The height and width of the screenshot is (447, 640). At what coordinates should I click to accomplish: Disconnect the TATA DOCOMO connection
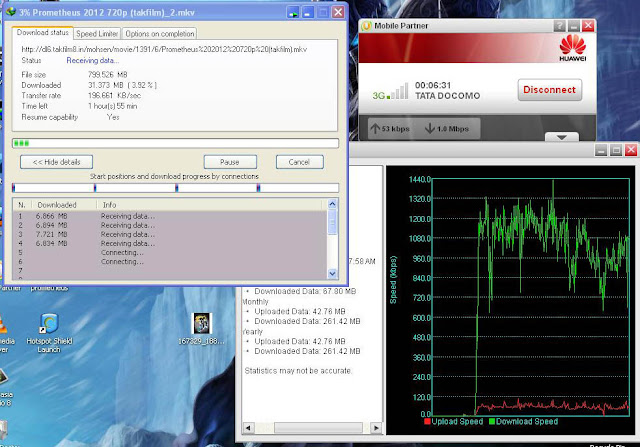[x=549, y=90]
